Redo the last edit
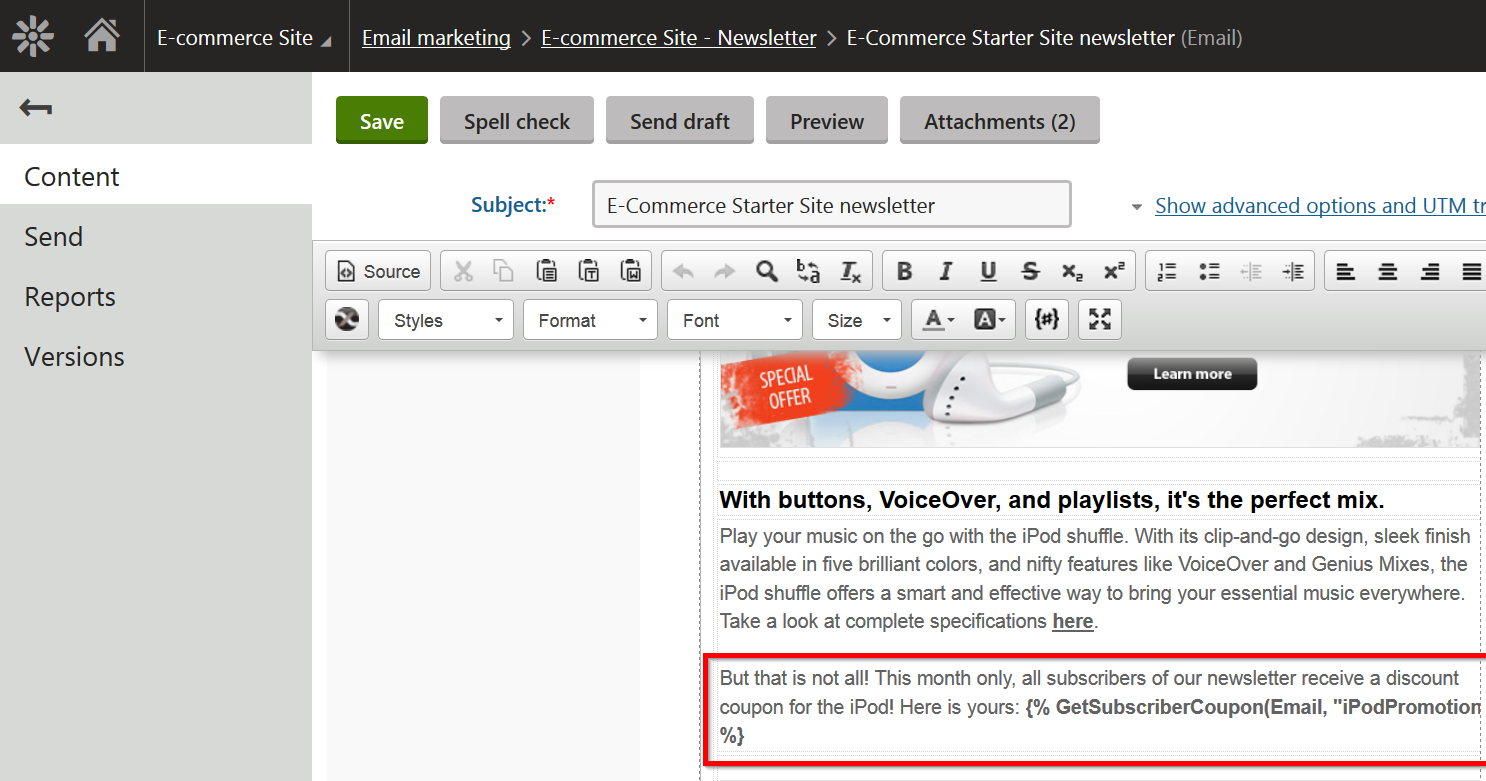Screen dimensions: 1486x781 coord(724,271)
